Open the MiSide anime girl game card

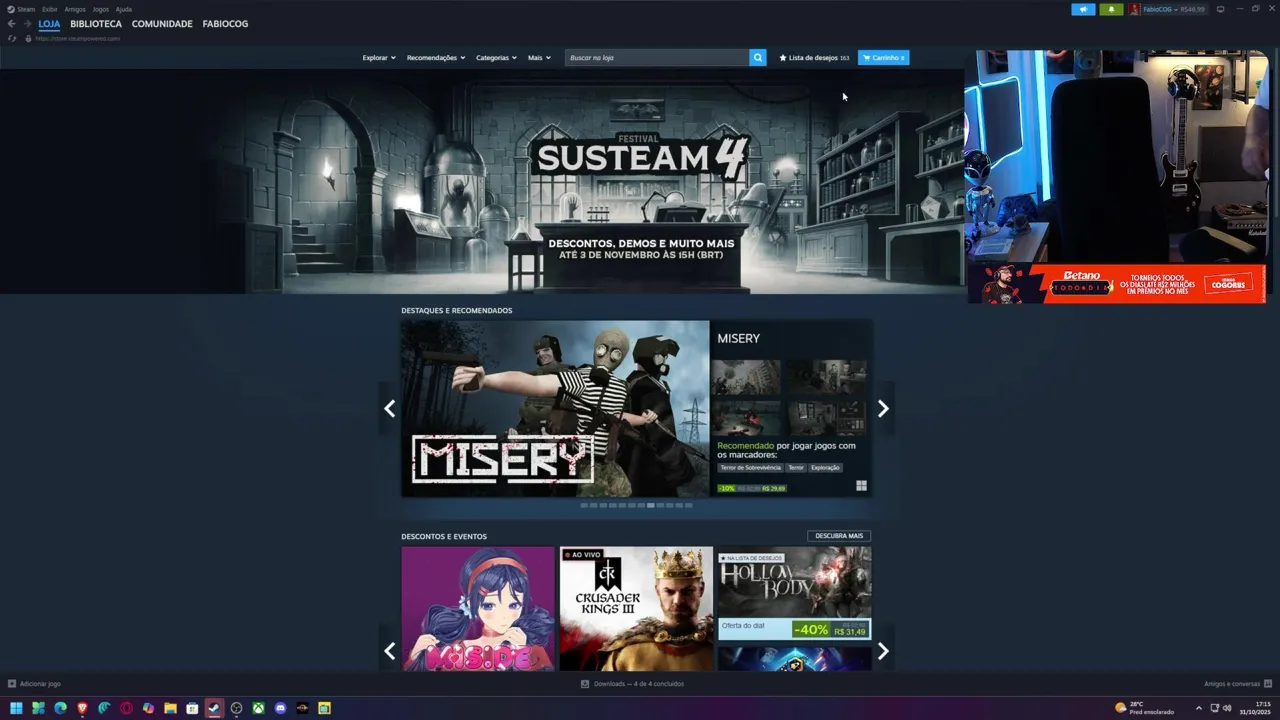pos(478,608)
